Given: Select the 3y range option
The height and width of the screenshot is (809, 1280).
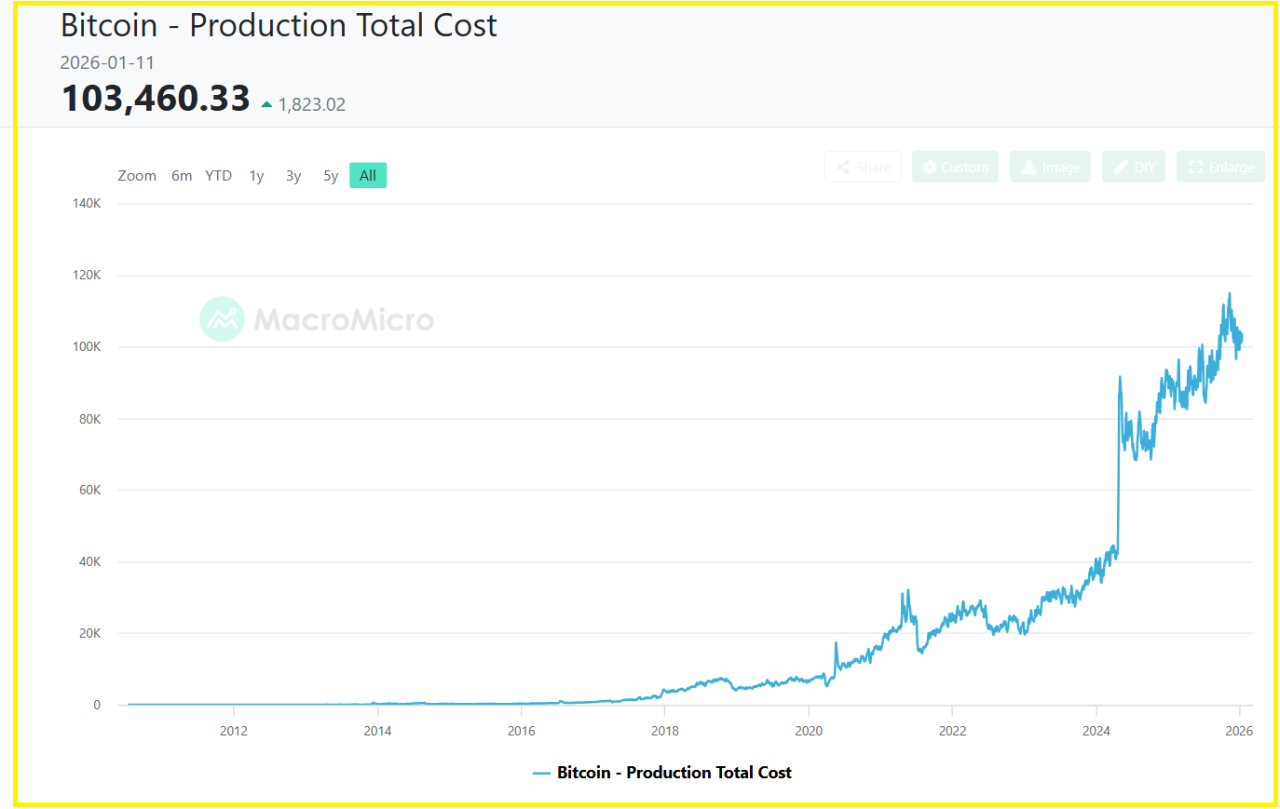Looking at the screenshot, I should tap(293, 175).
